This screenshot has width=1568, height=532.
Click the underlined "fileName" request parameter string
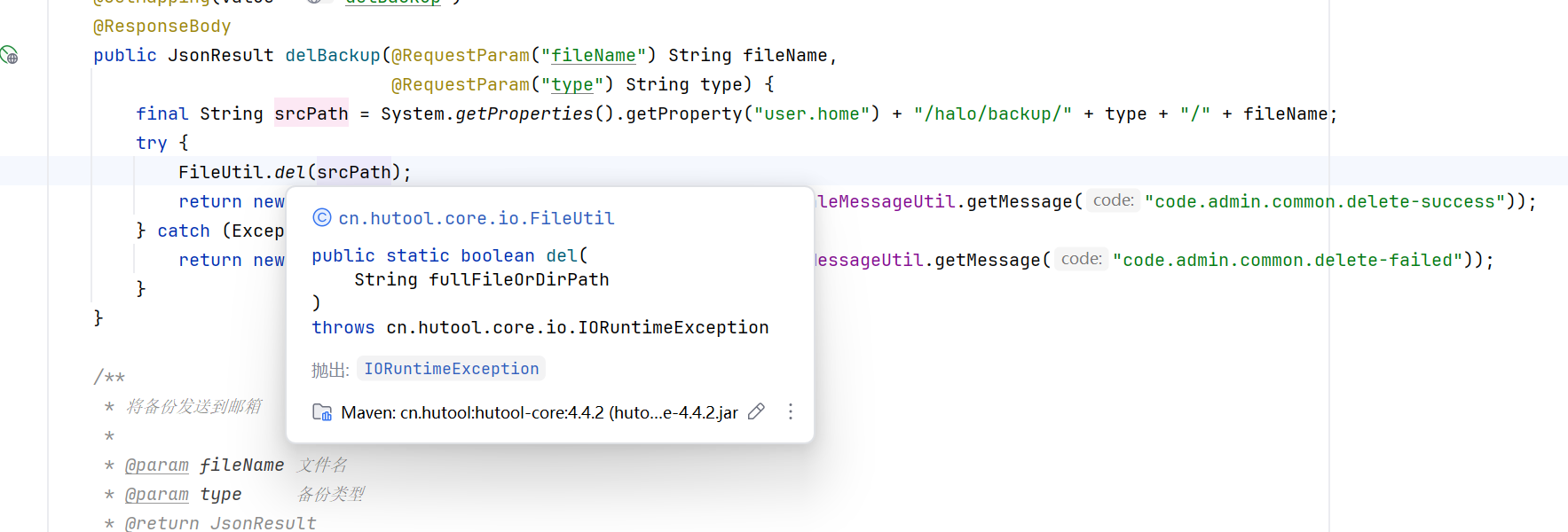593,55
